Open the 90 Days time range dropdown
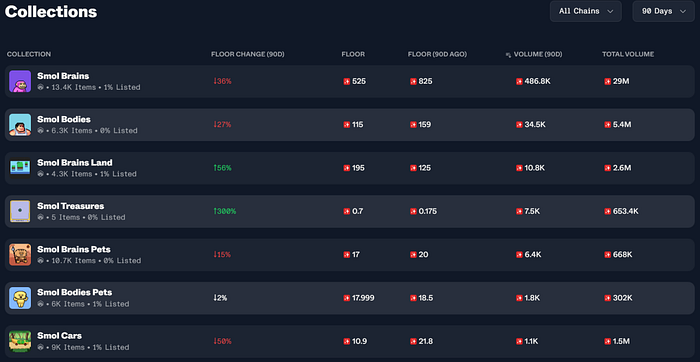This screenshot has width=700, height=362. (663, 11)
